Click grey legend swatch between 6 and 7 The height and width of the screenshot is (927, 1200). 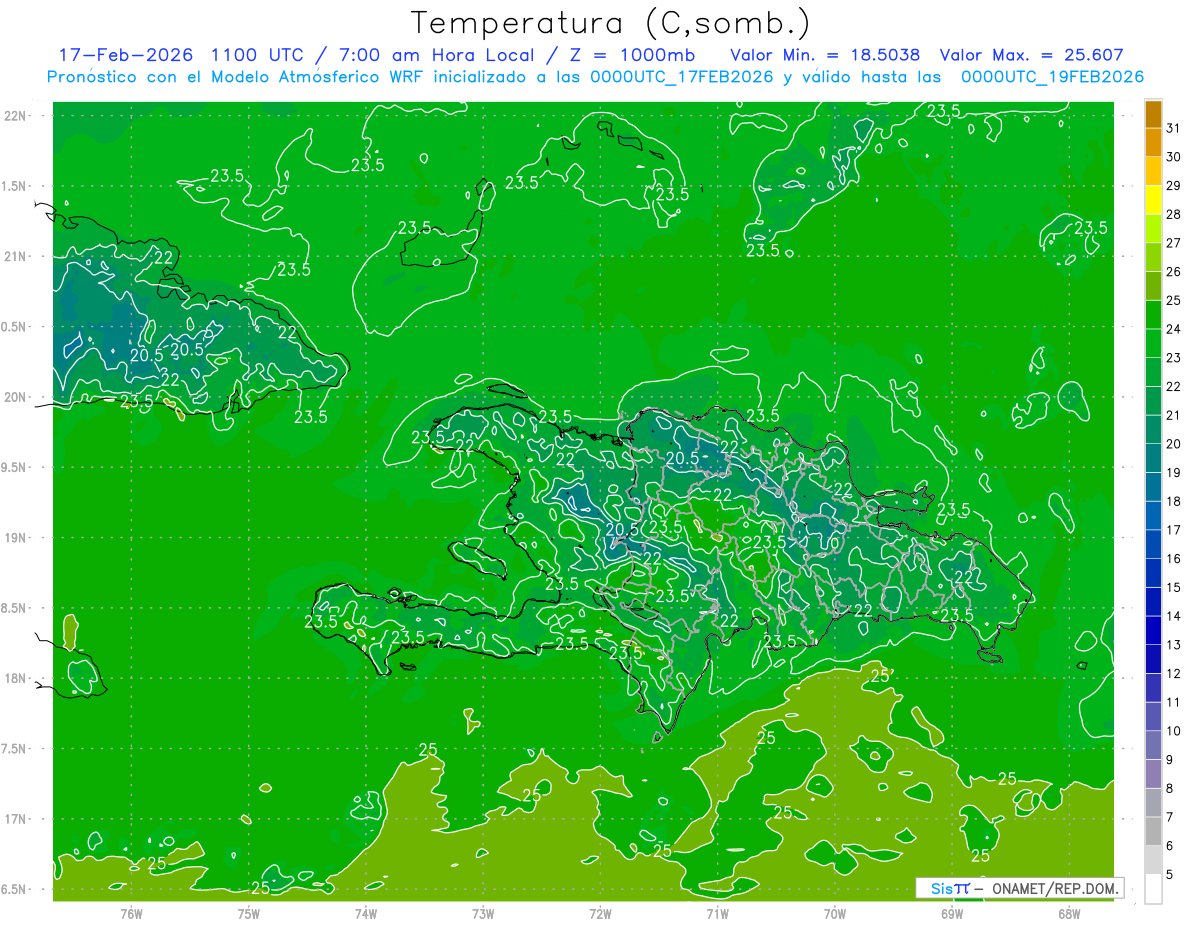click(1153, 832)
